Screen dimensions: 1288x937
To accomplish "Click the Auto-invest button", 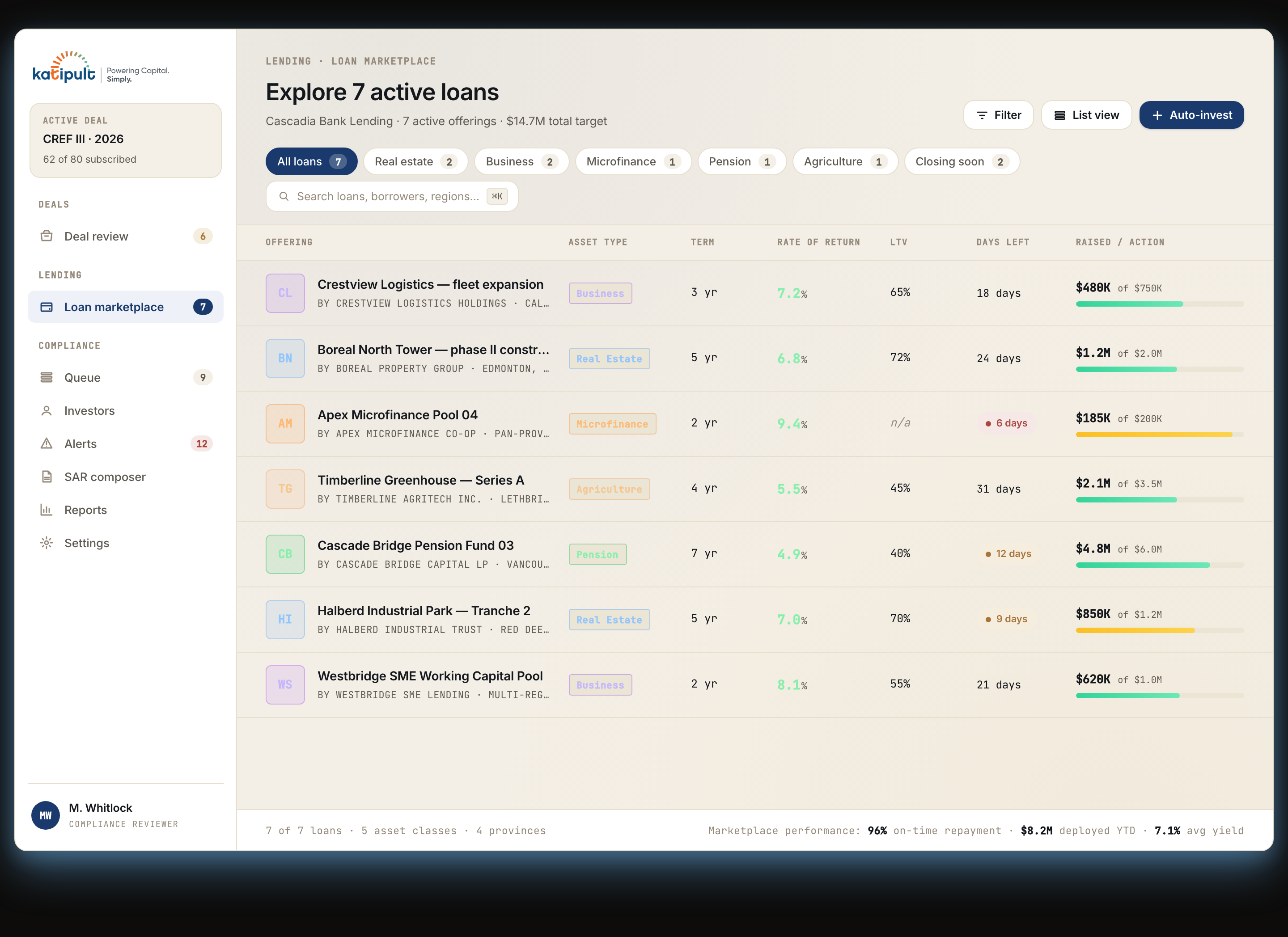I will (x=1191, y=115).
